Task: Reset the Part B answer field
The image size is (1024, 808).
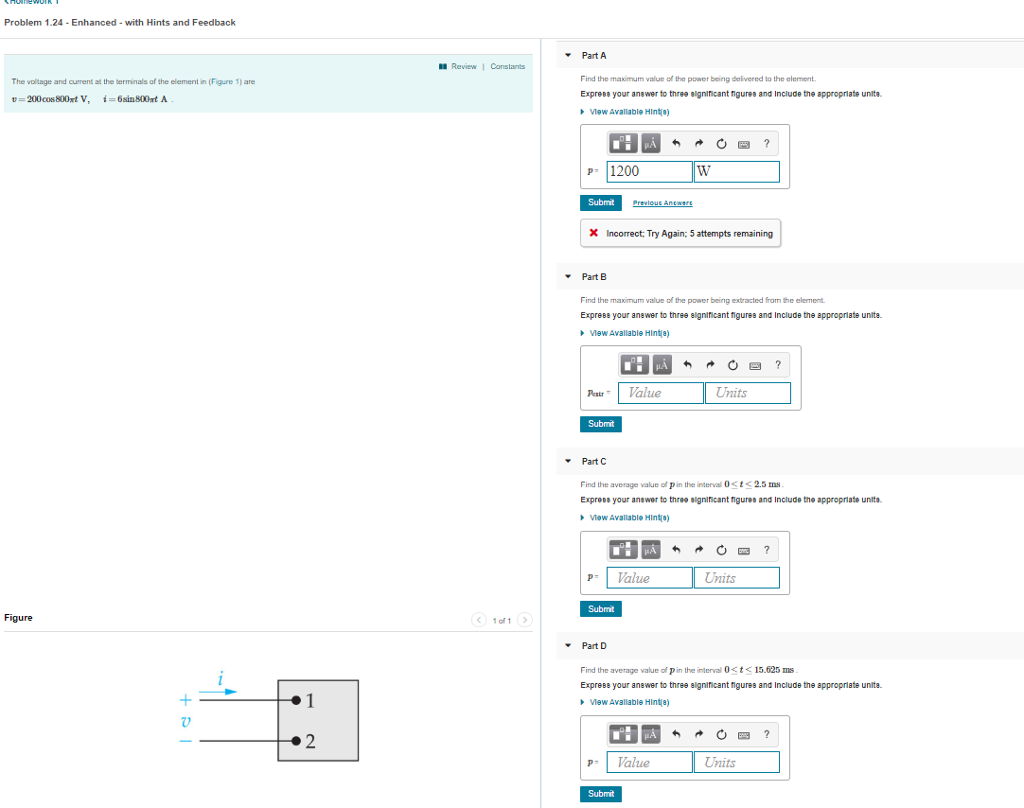Action: tap(733, 364)
